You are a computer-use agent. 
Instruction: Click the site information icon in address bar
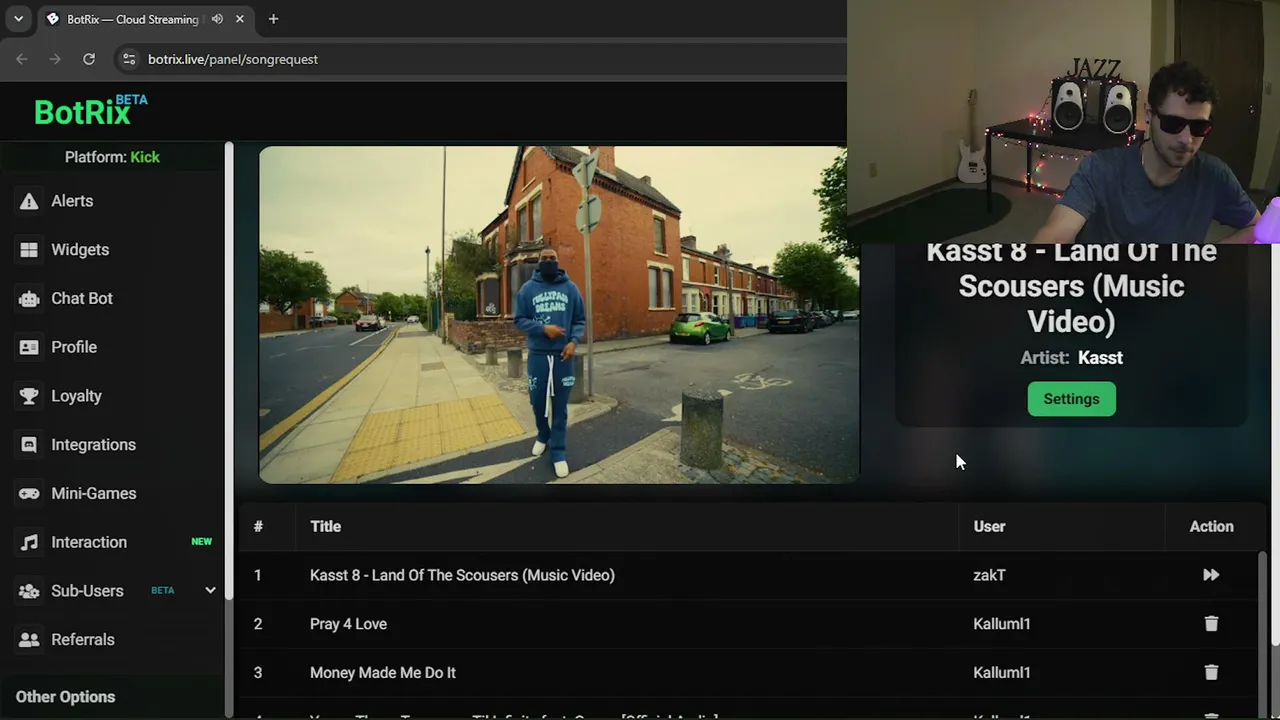tap(128, 59)
